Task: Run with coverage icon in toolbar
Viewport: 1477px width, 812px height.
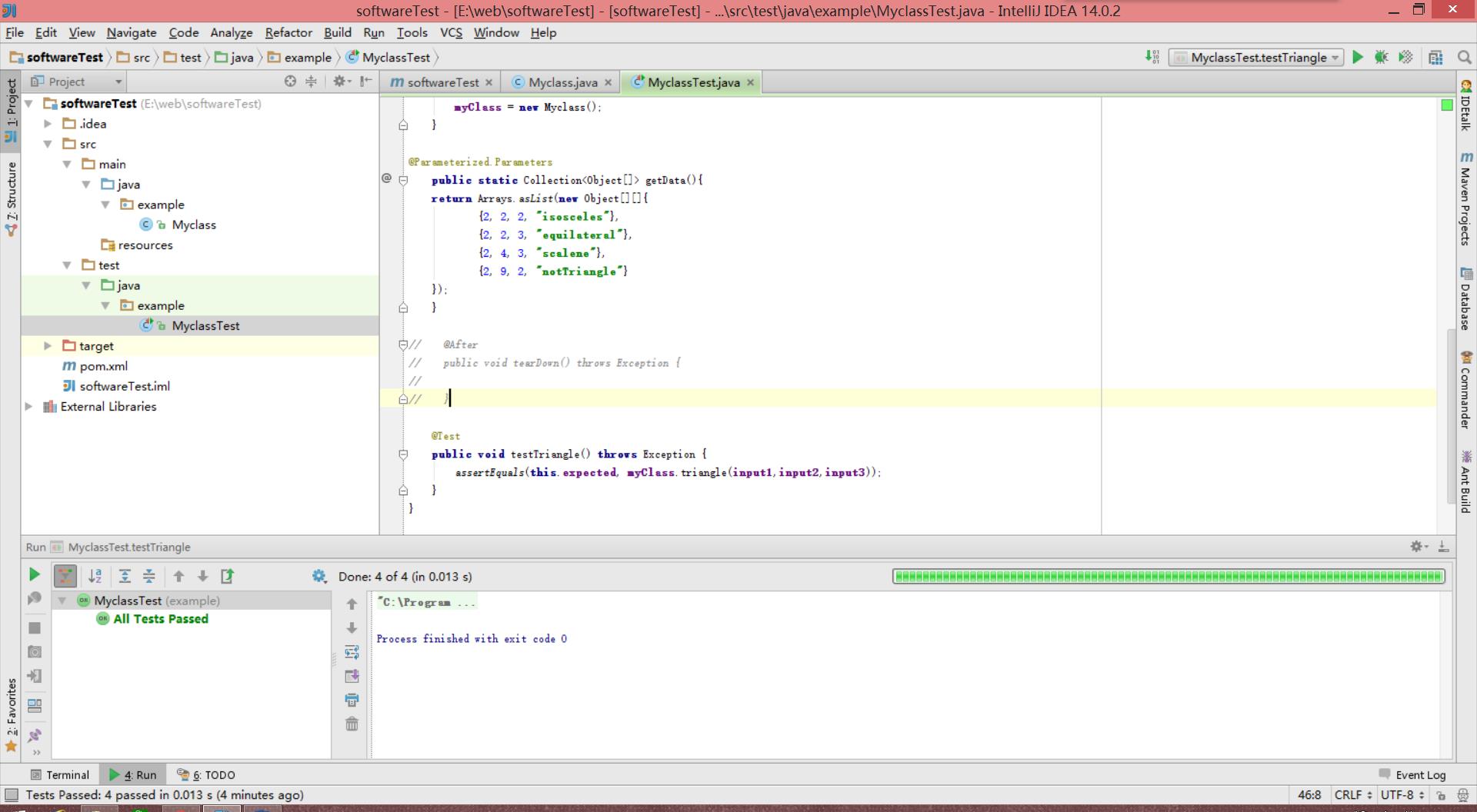Action: click(1405, 57)
